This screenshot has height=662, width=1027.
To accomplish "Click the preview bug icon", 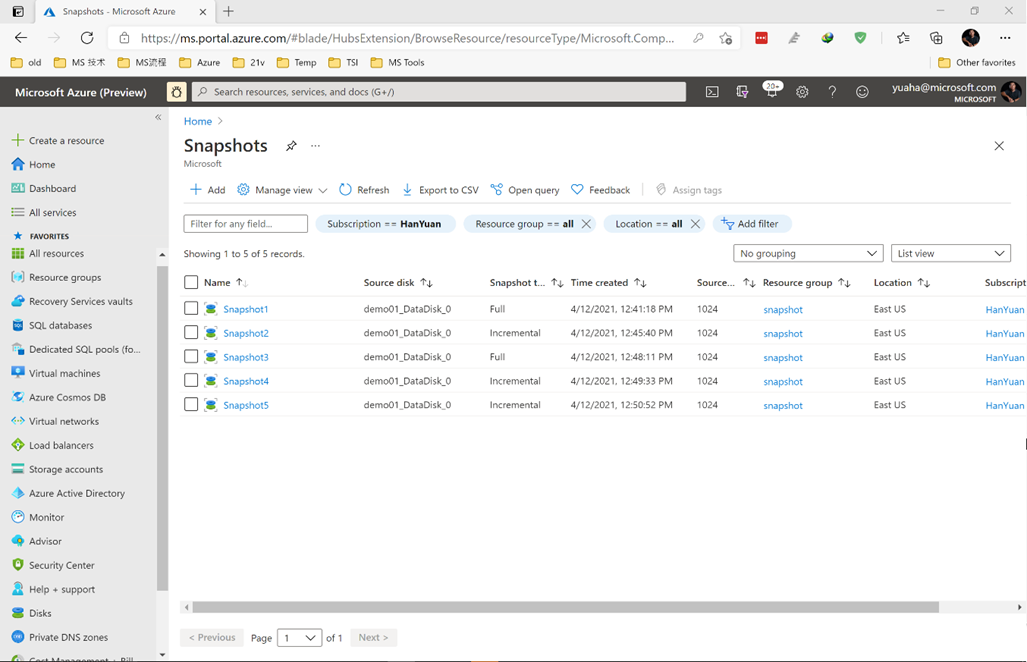I will (177, 92).
